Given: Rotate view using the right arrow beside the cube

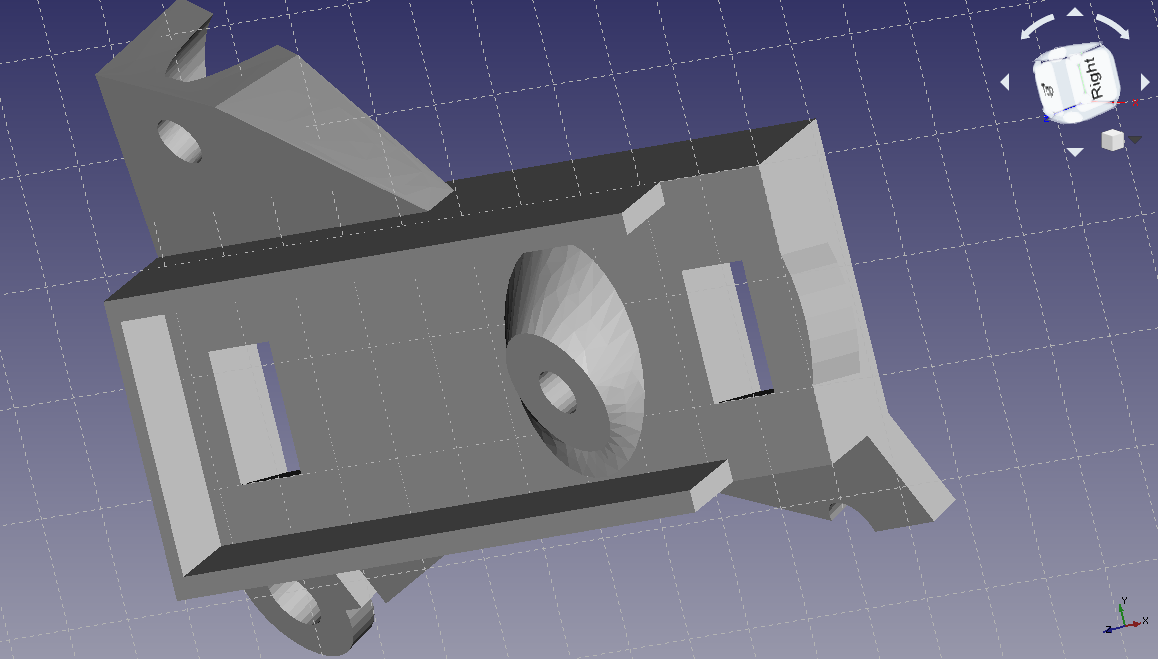Looking at the screenshot, I should pos(1145,82).
